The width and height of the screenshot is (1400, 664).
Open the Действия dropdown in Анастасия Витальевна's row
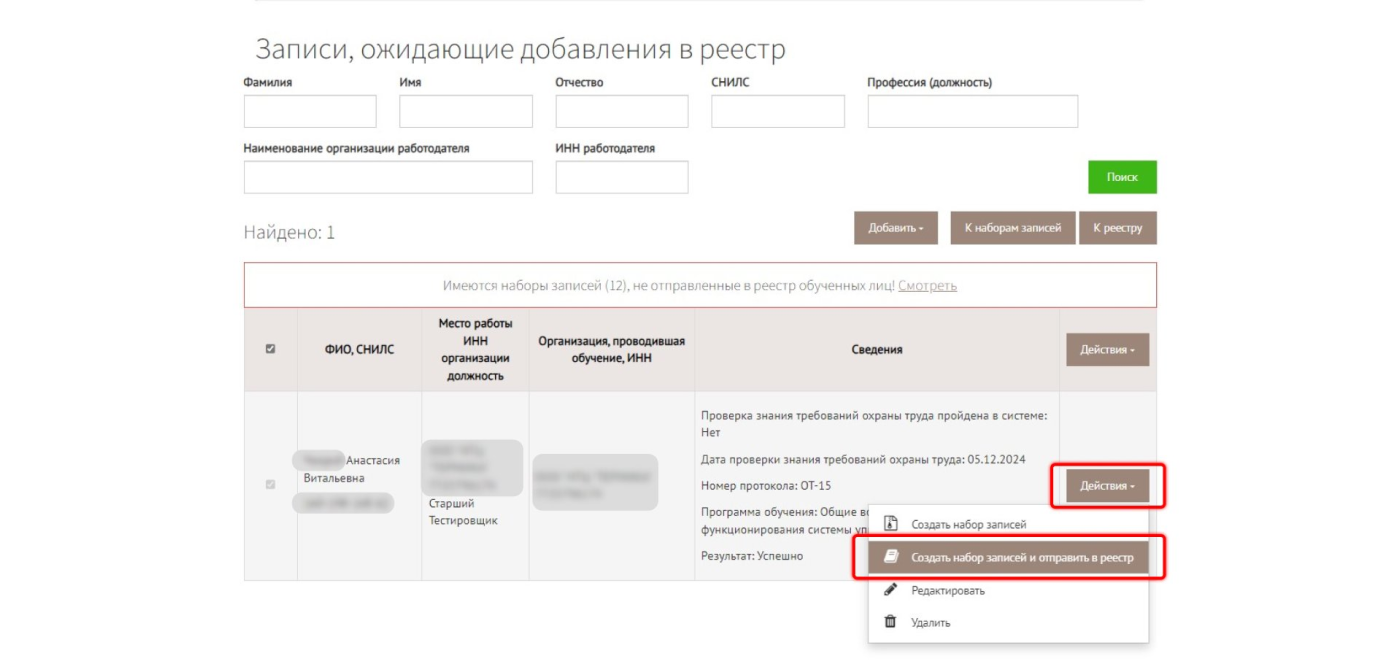point(1107,486)
